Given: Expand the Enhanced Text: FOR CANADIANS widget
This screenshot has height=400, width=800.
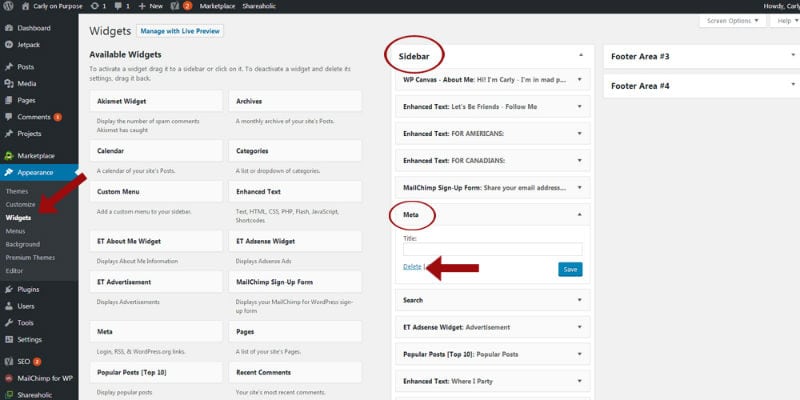Looking at the screenshot, I should point(580,161).
